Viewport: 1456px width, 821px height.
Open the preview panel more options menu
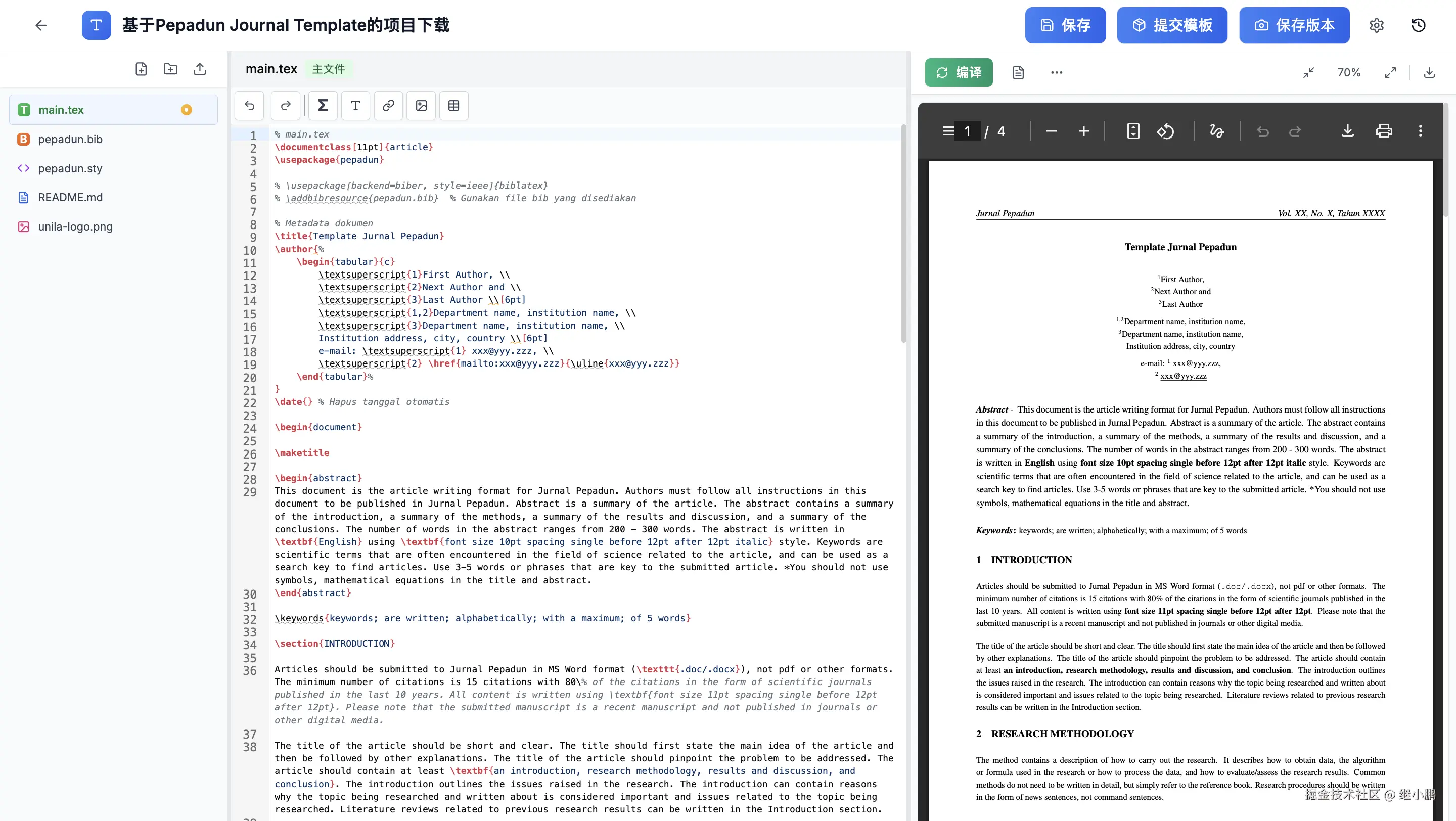click(1056, 72)
